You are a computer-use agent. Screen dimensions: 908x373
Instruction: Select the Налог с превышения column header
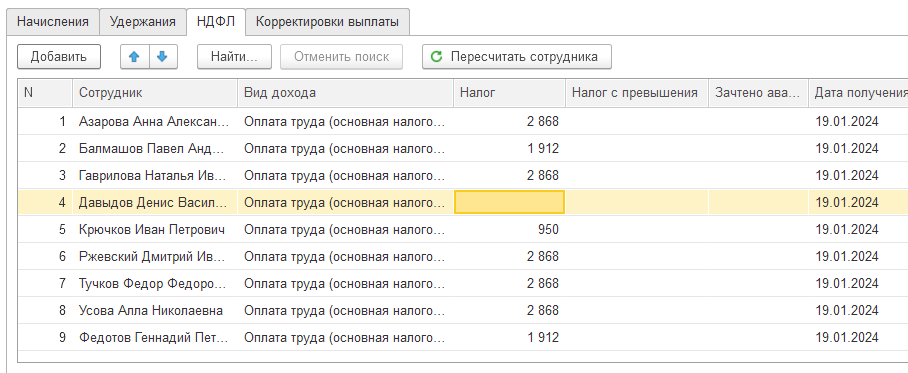click(x=637, y=93)
